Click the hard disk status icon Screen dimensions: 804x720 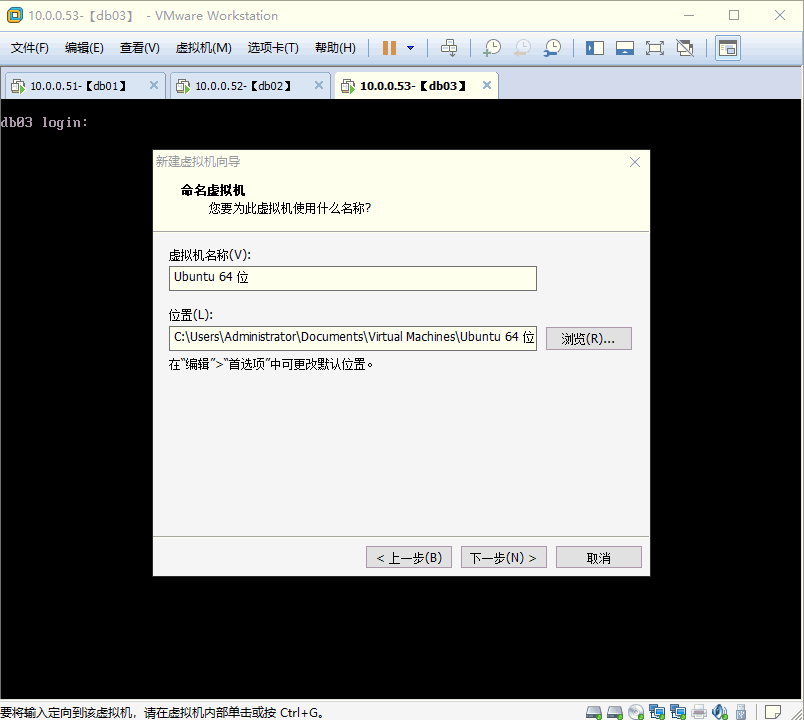(593, 712)
